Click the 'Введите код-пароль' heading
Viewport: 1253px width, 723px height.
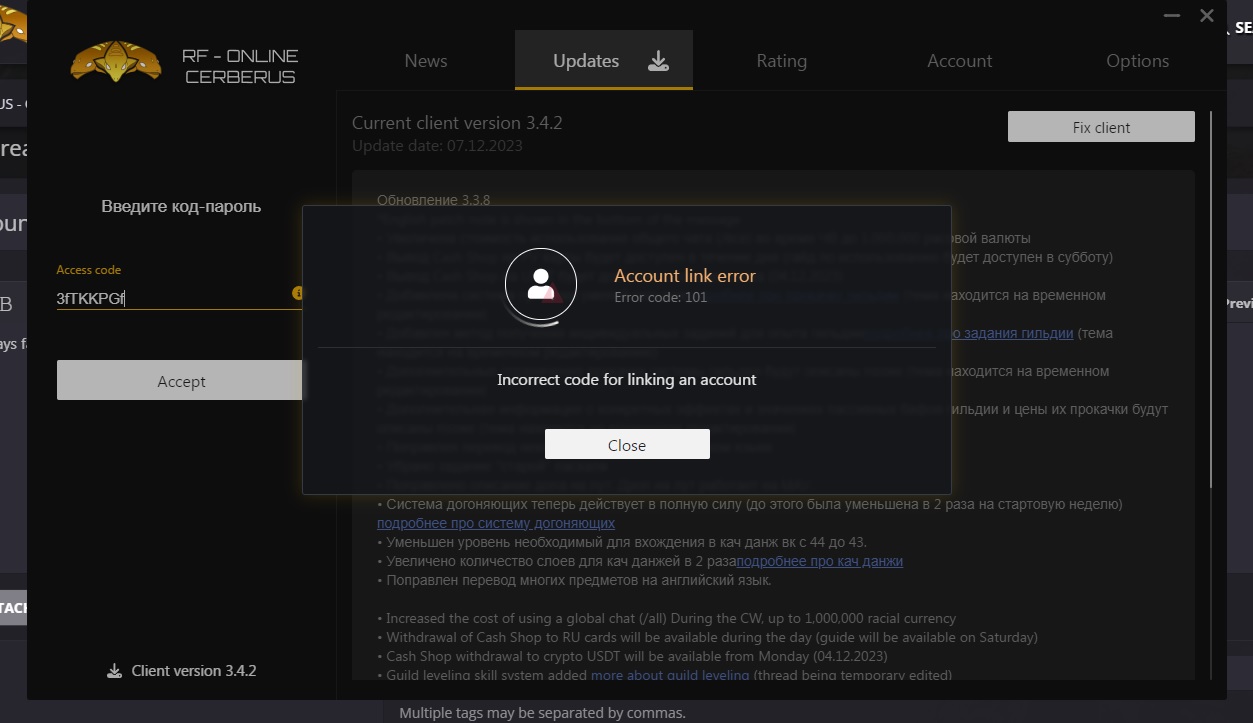click(181, 207)
